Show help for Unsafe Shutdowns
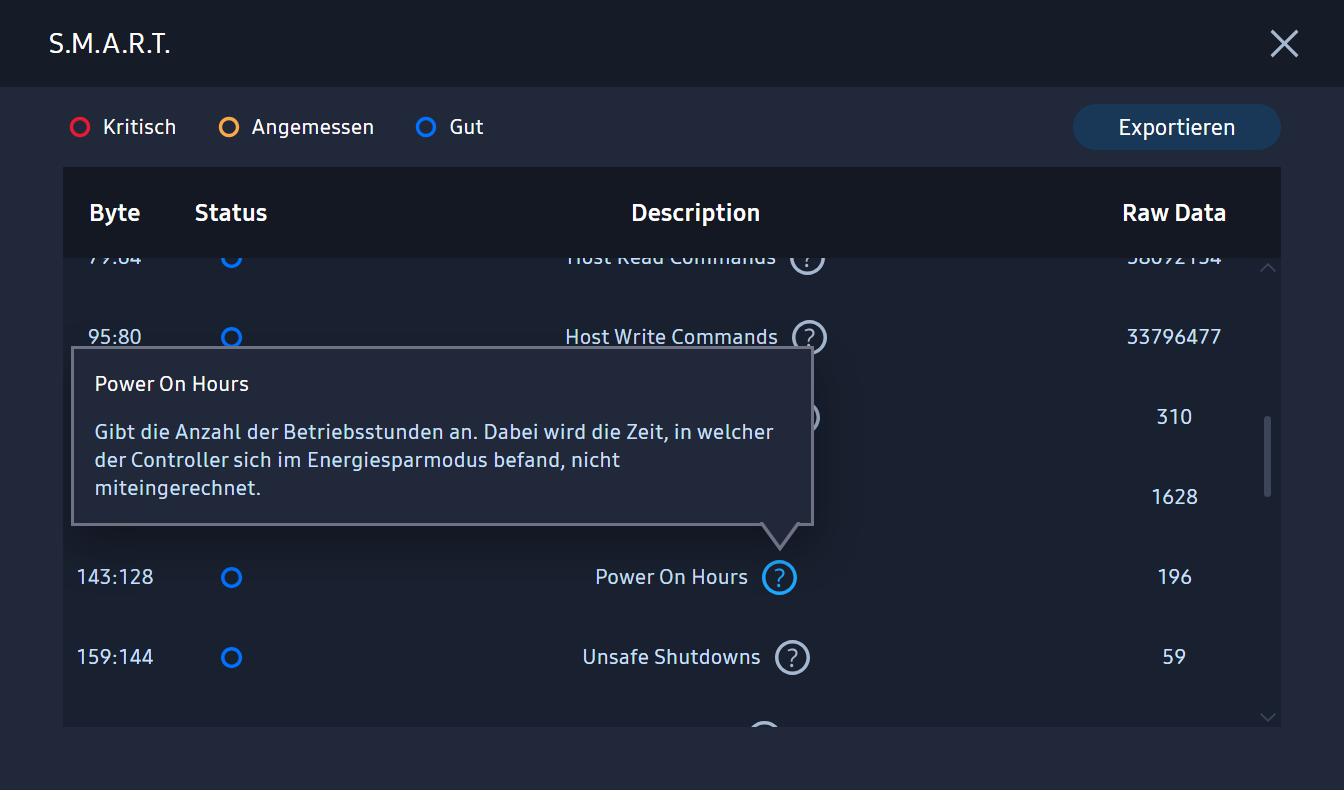 point(792,657)
